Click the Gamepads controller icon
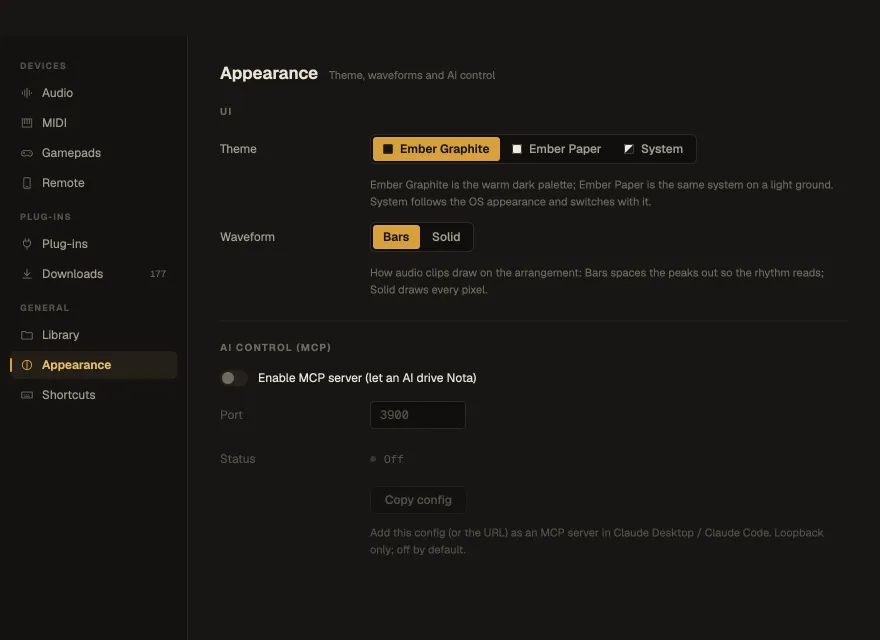Screen dimensions: 880x640 26,153
